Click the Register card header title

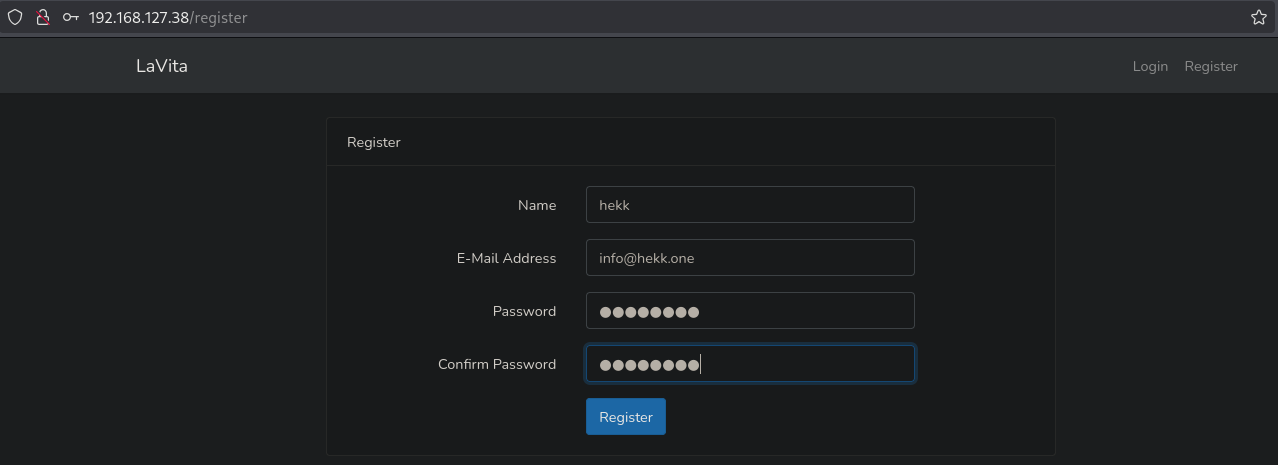[374, 142]
